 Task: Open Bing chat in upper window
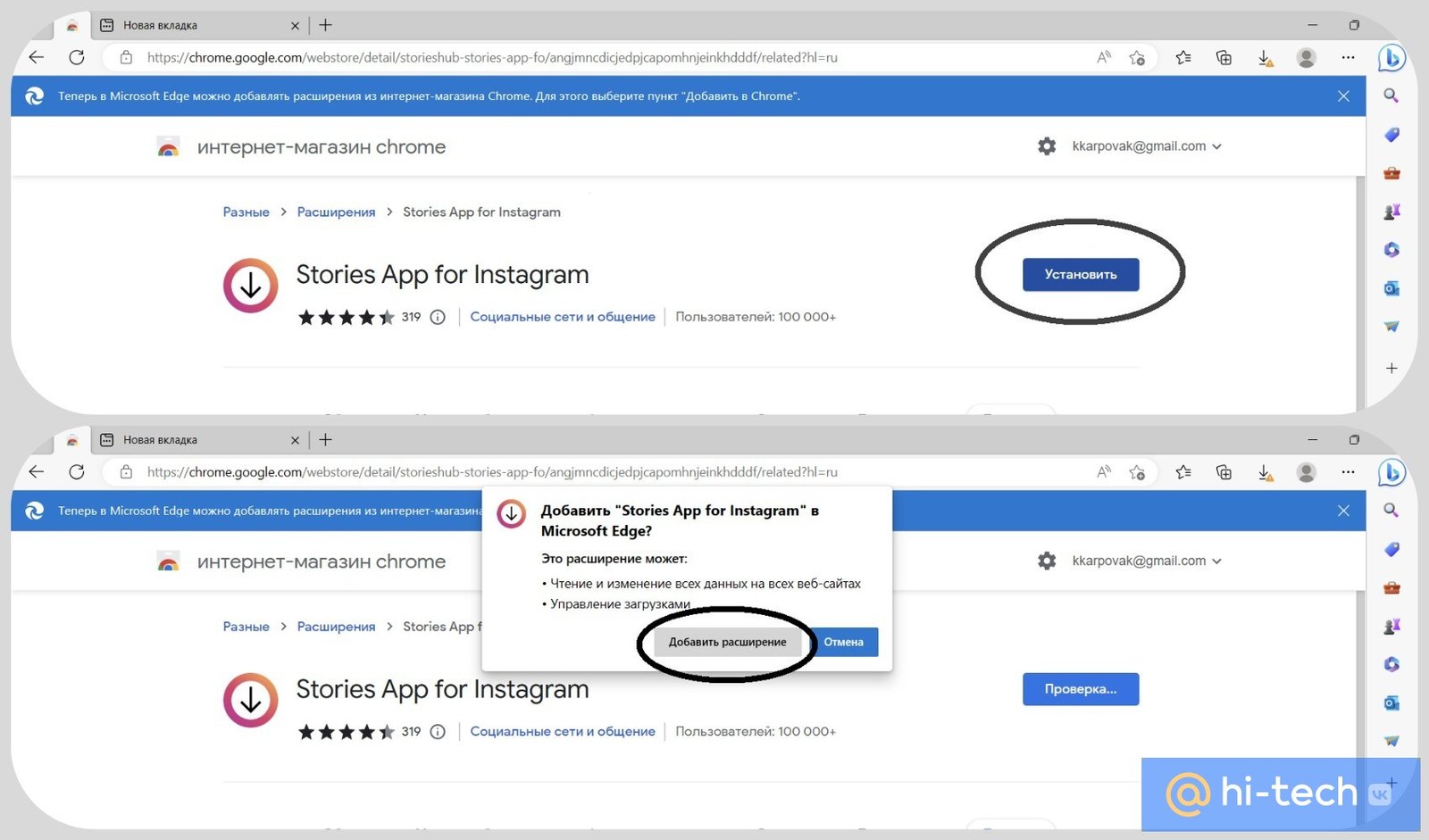tap(1391, 58)
